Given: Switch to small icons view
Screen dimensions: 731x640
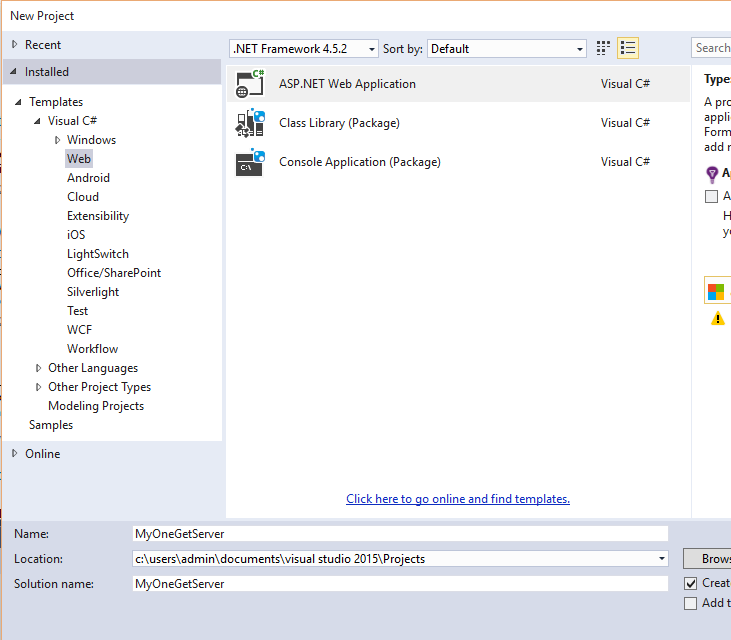Looking at the screenshot, I should [x=603, y=48].
